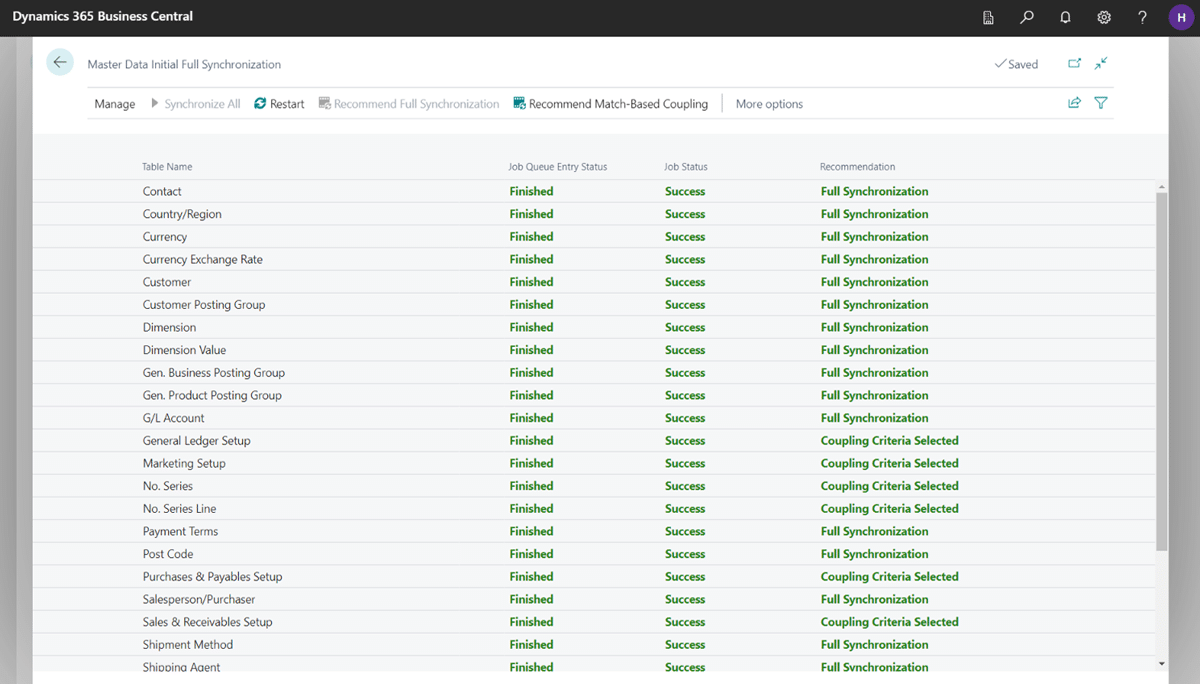Screen dimensions: 1200x684
Task: Click the Job Status column header
Action: tap(686, 167)
